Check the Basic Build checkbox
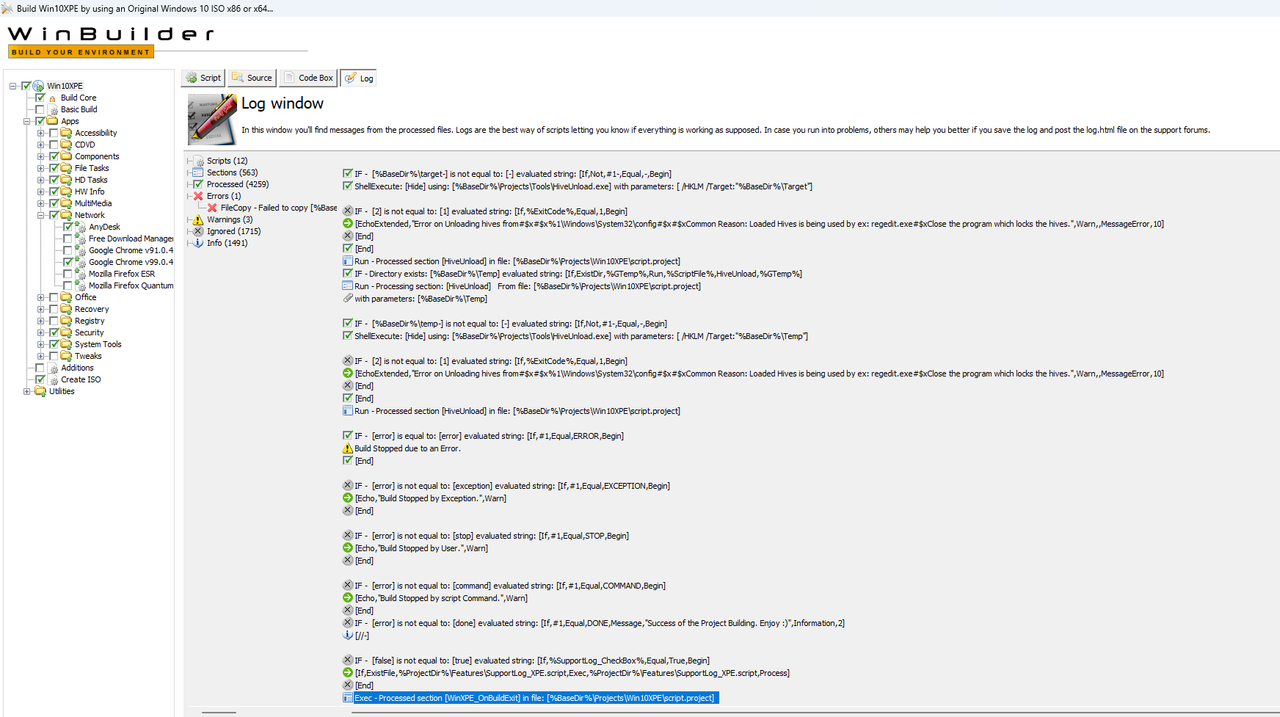Screen dimensions: 1280x717 [x=40, y=109]
